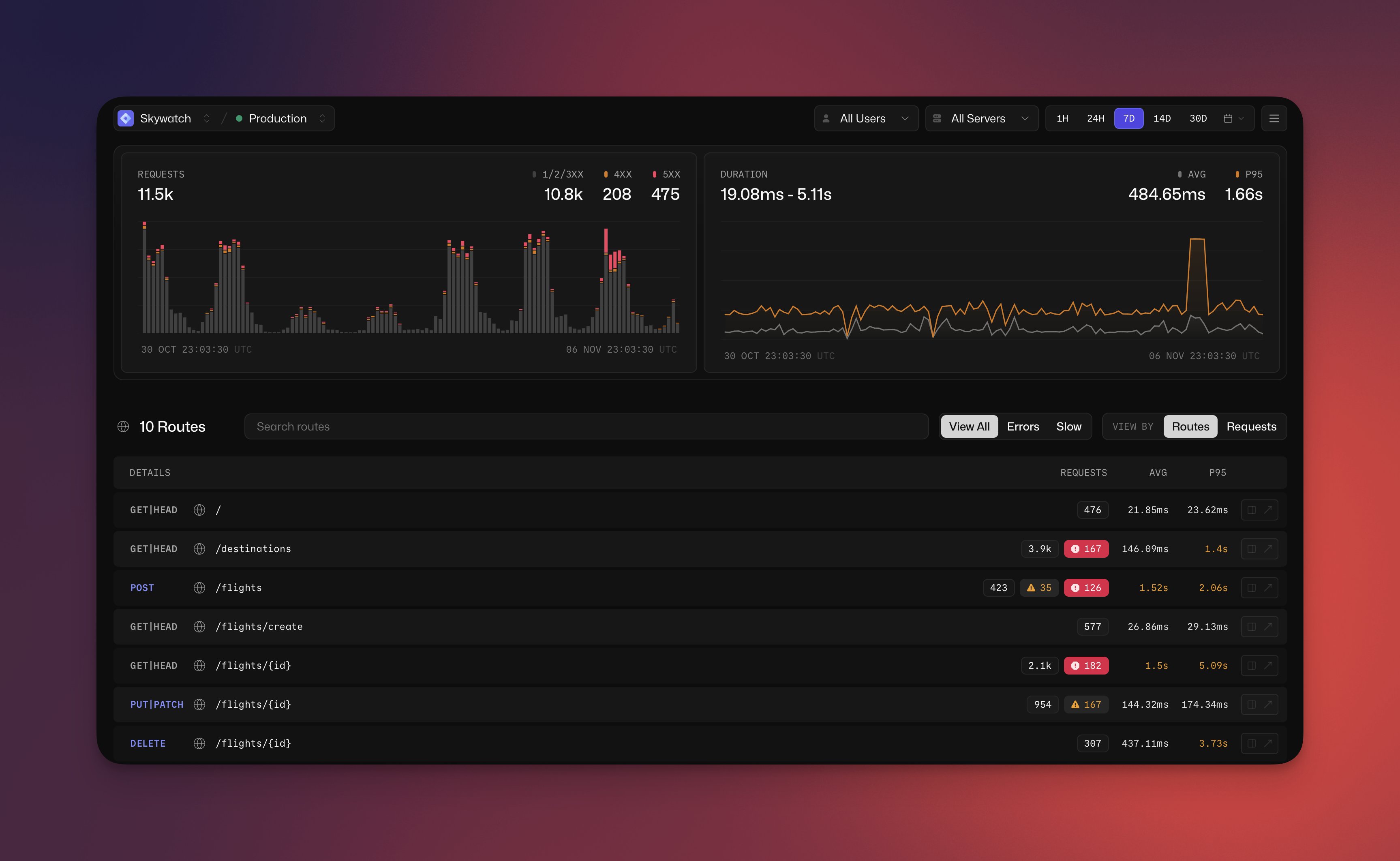This screenshot has height=861, width=1400.
Task: Filter routes by Errors
Action: [x=1023, y=426]
